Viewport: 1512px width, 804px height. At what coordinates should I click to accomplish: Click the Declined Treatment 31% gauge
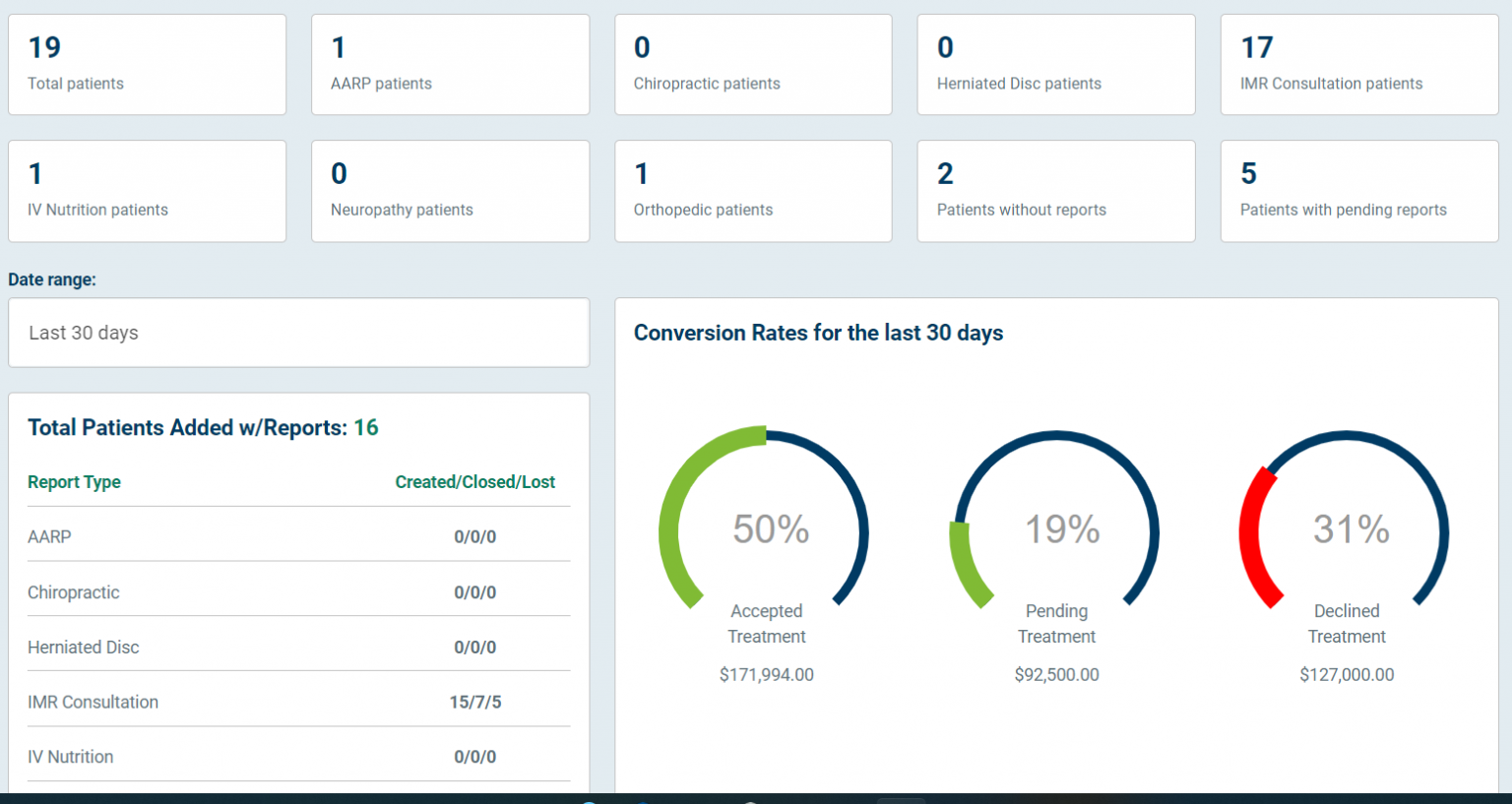pyautogui.click(x=1345, y=521)
